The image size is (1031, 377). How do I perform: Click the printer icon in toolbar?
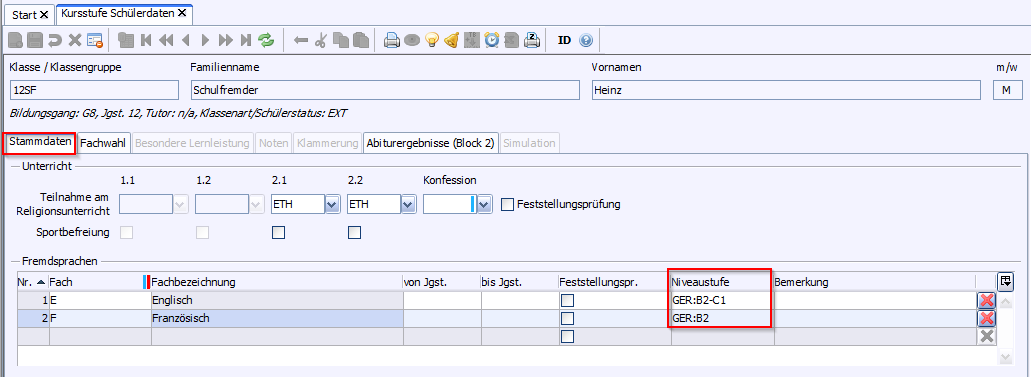(x=392, y=40)
